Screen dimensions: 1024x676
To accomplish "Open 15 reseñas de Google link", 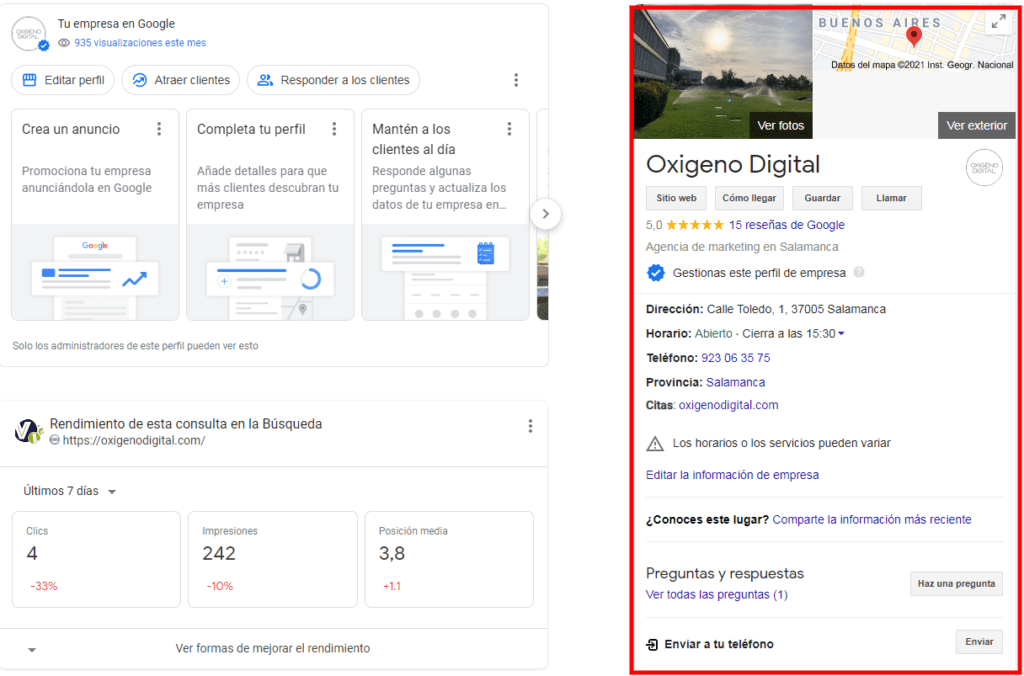I will [x=787, y=225].
